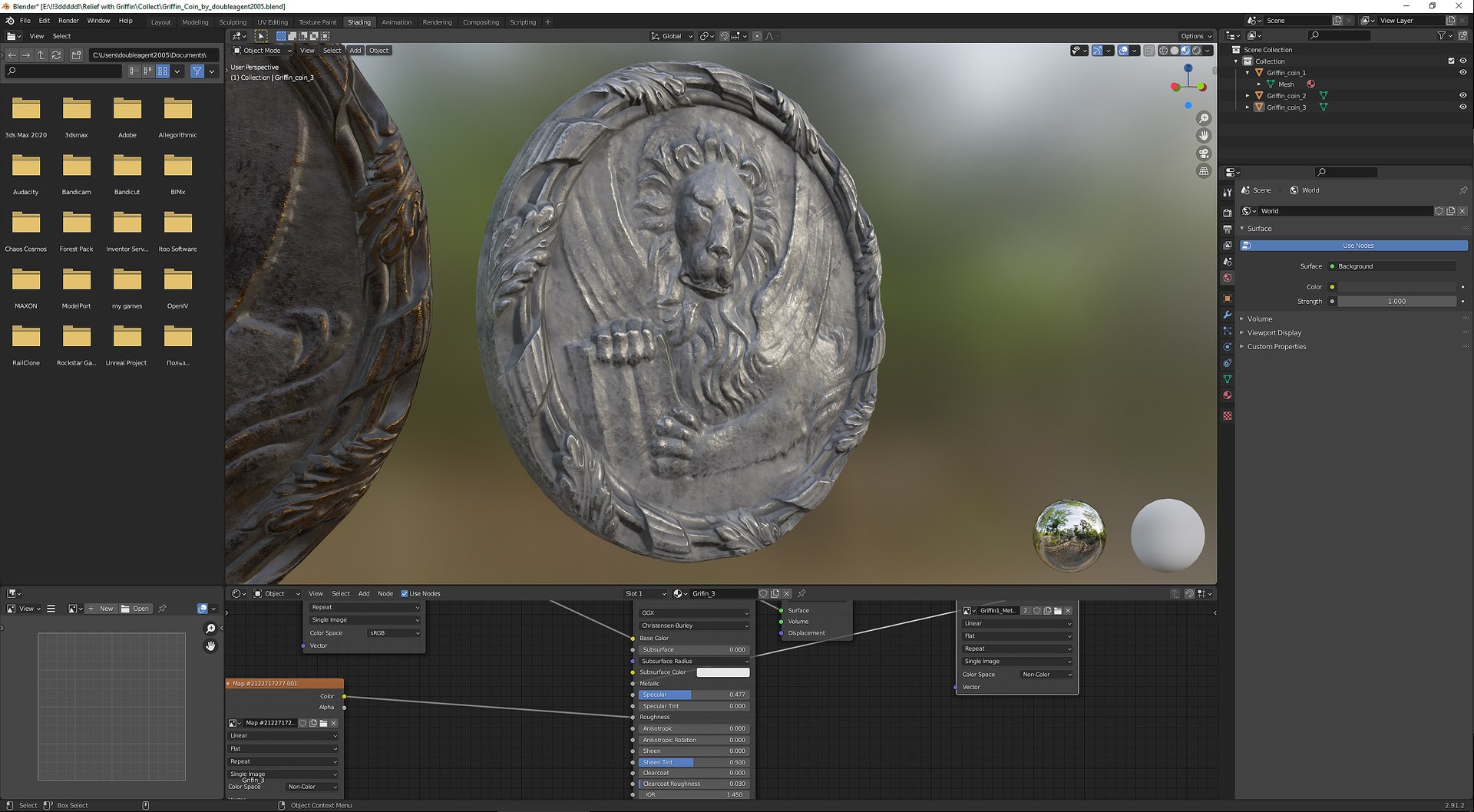Pin the node editor material
Viewport: 1474px width, 812px height.
tap(801, 593)
